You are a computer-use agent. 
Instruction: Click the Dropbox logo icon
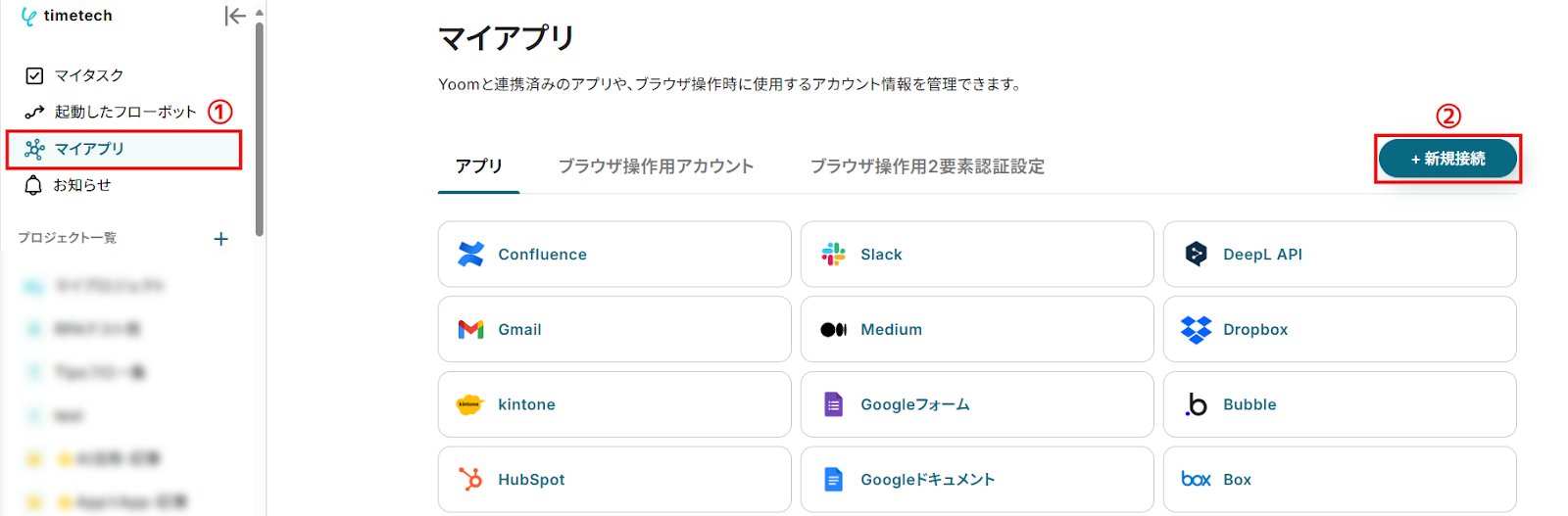click(x=1196, y=330)
